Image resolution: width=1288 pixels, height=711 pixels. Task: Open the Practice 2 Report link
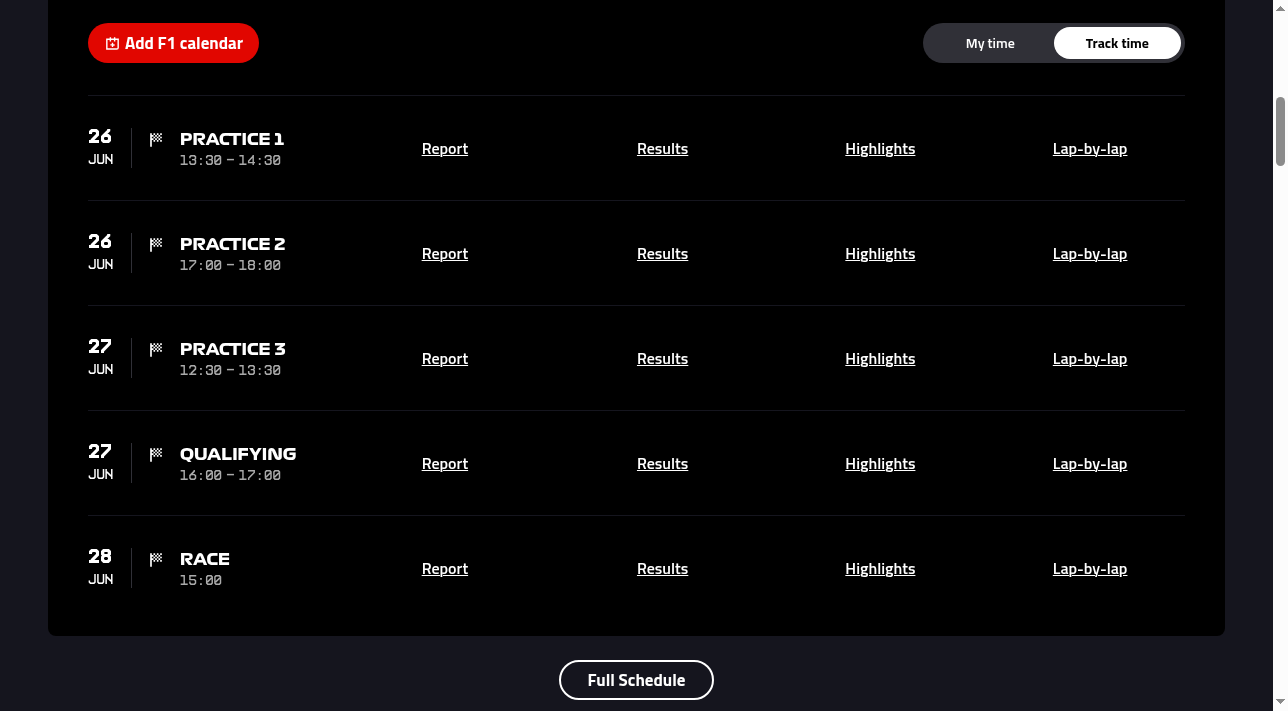pyautogui.click(x=445, y=254)
